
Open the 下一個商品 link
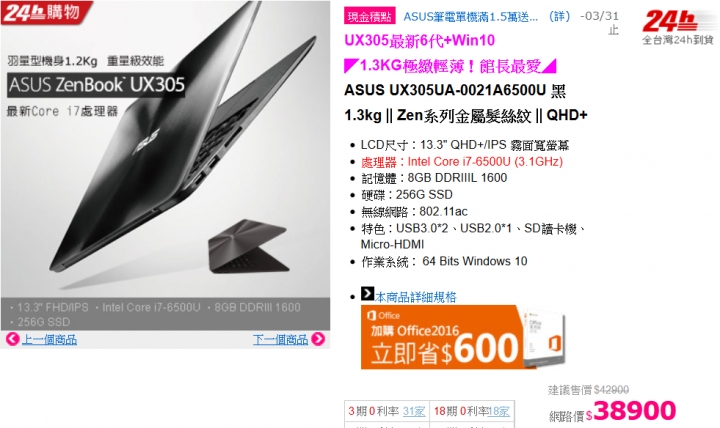click(x=280, y=340)
